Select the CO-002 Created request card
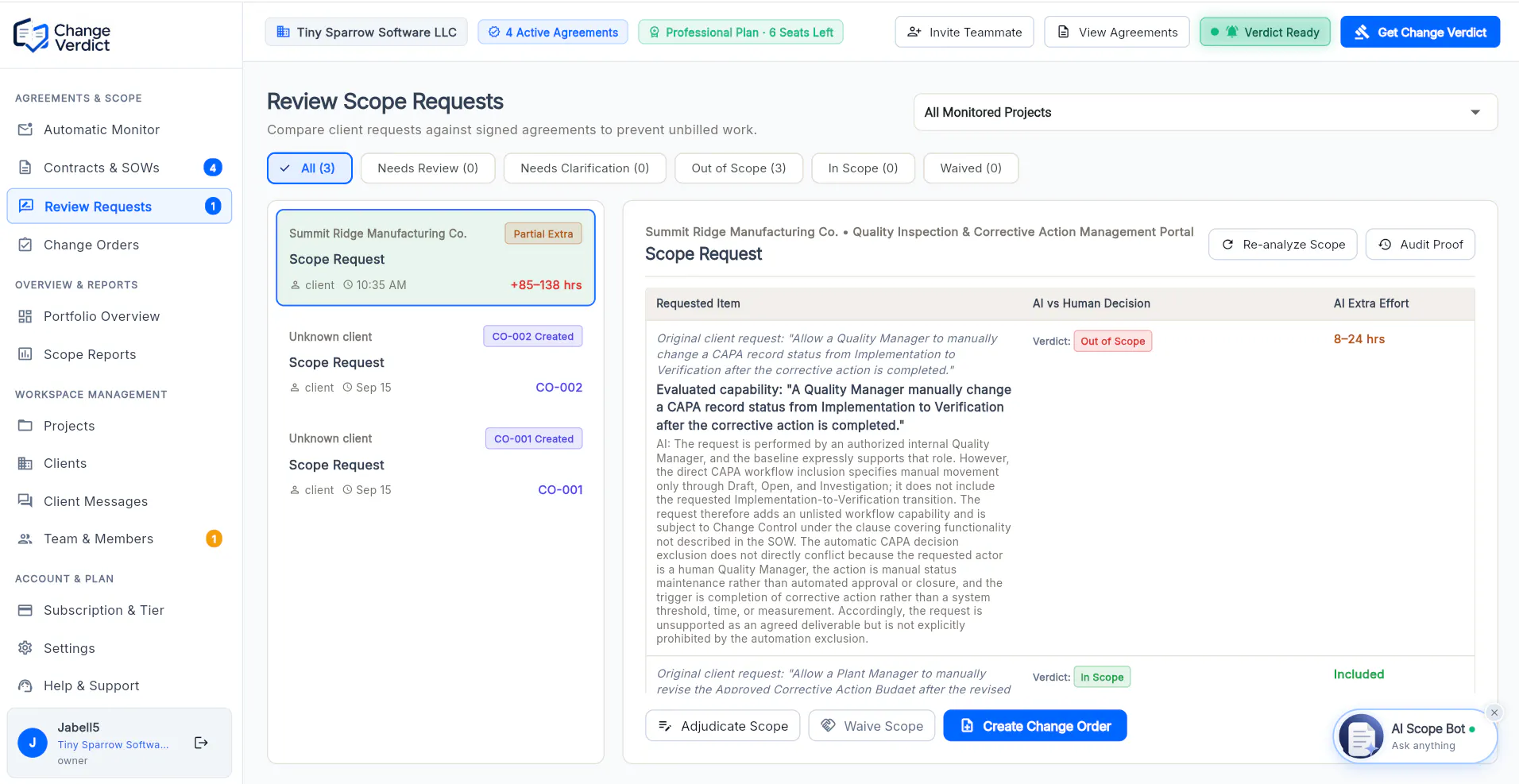 [435, 361]
